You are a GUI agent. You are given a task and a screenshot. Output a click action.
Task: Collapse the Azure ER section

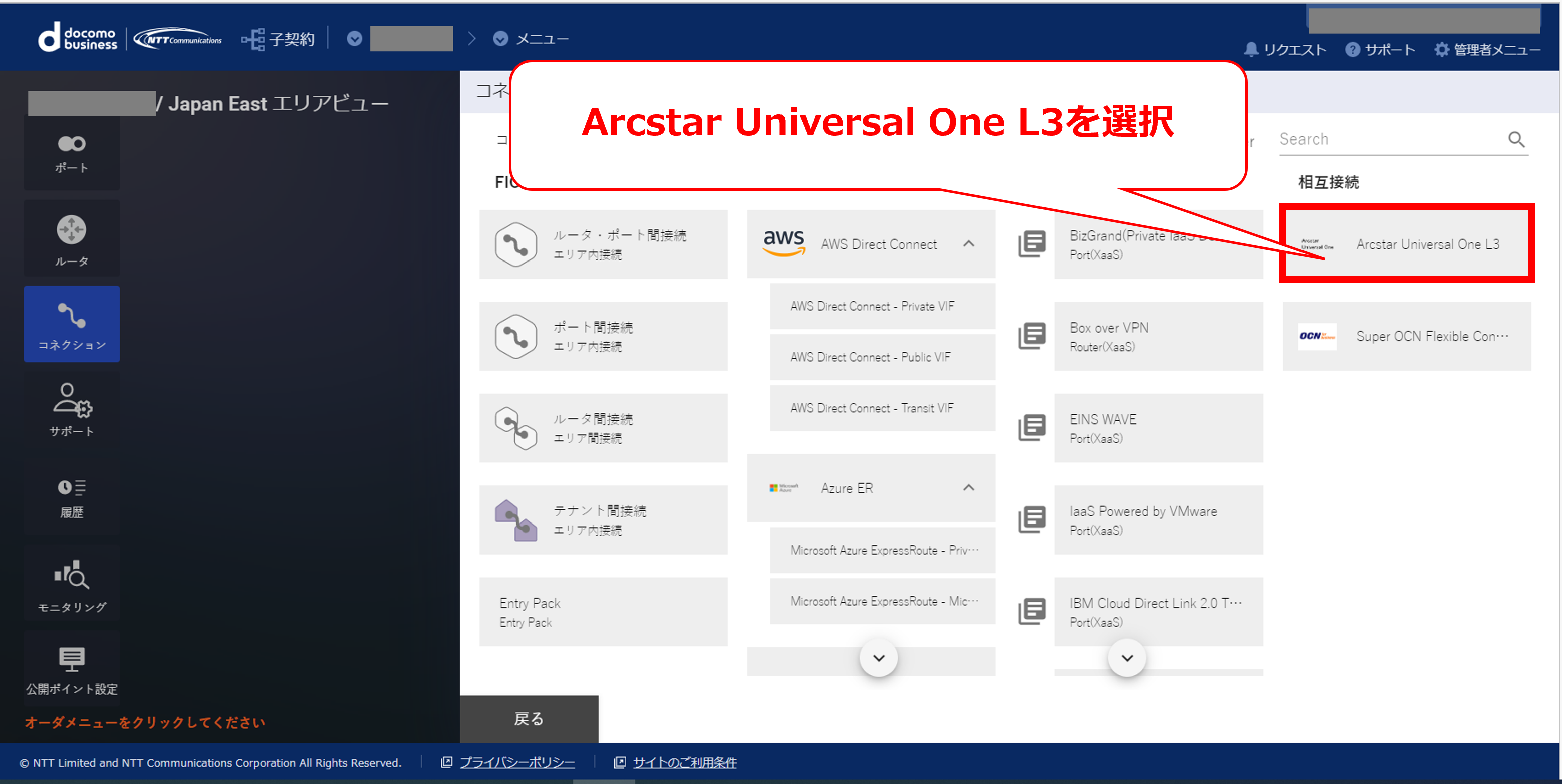click(x=969, y=488)
